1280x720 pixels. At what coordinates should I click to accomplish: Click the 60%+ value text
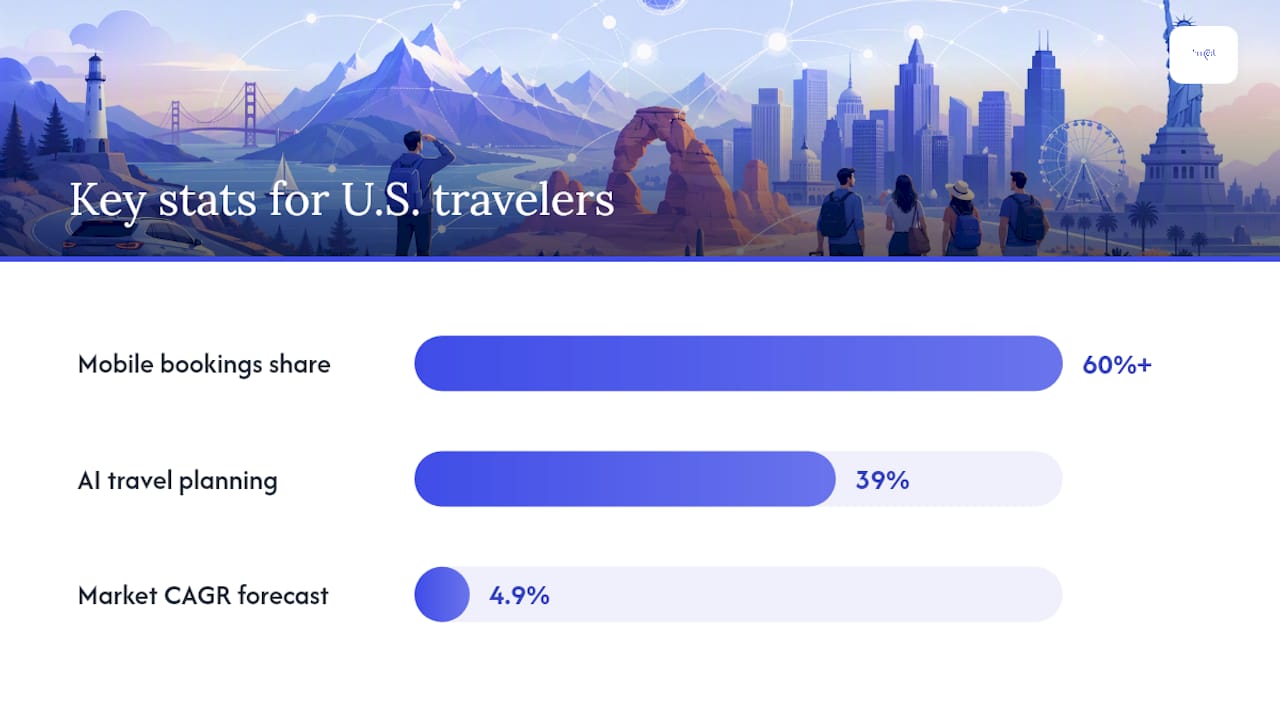(1117, 364)
